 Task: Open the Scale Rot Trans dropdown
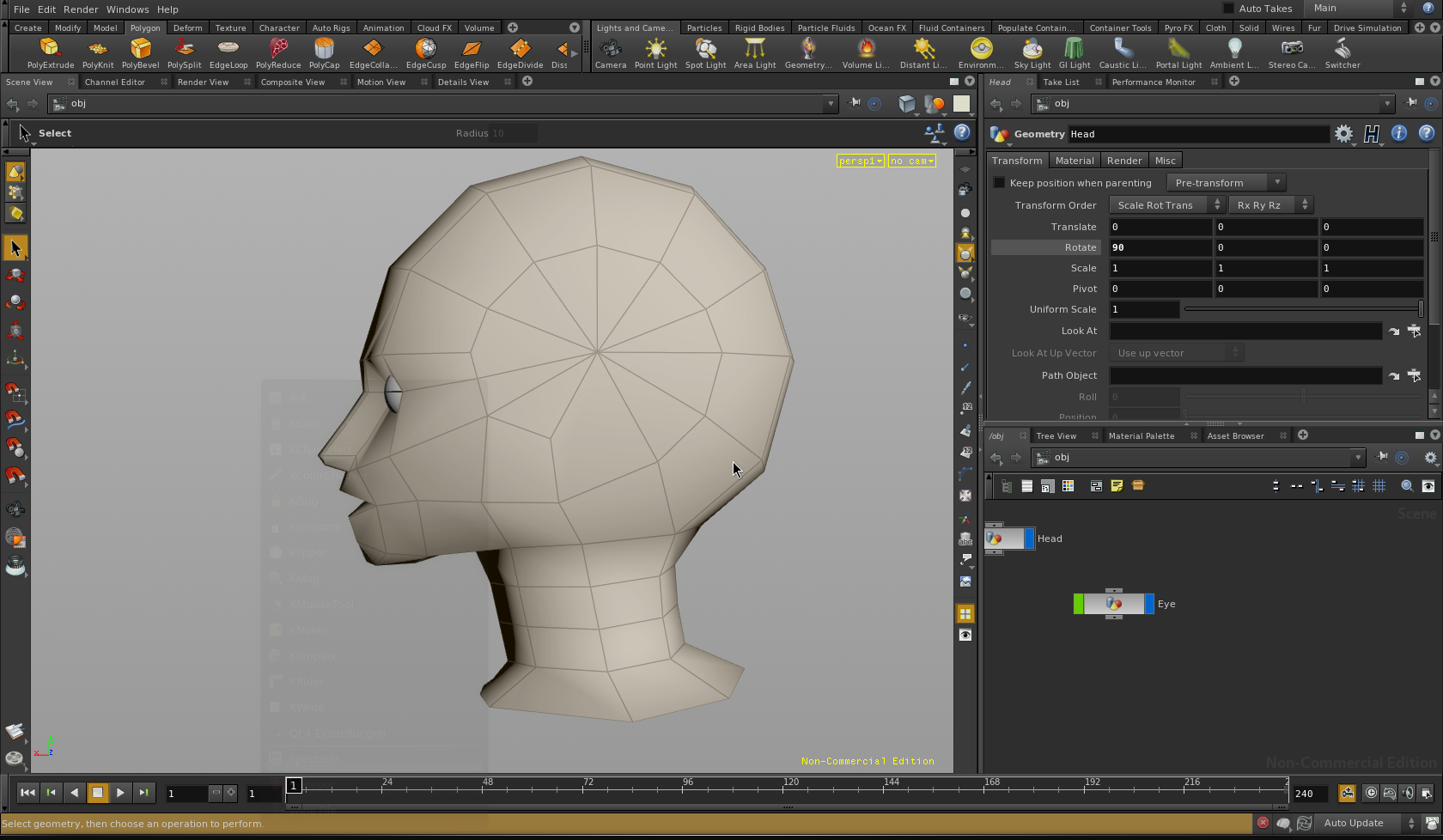coord(1166,205)
